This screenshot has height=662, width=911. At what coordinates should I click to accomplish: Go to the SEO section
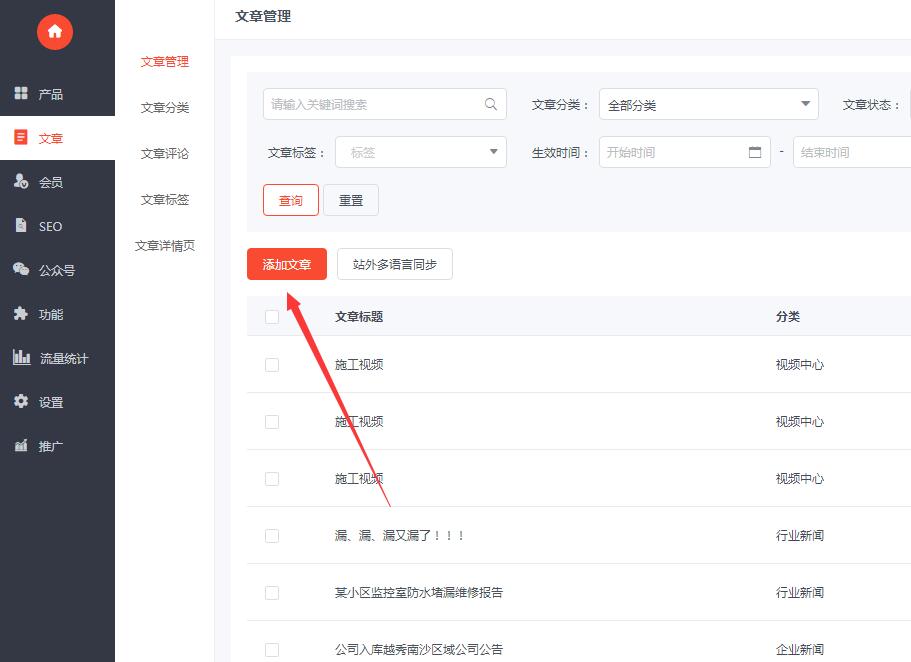[x=50, y=226]
